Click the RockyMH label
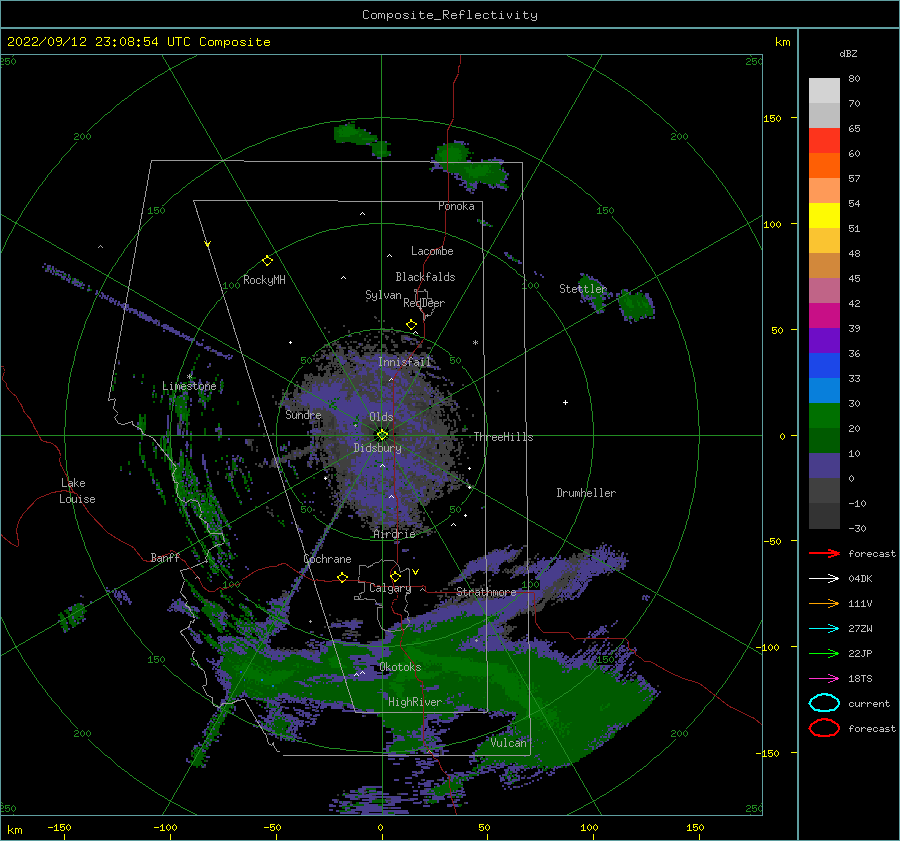The image size is (900, 841). point(264,280)
